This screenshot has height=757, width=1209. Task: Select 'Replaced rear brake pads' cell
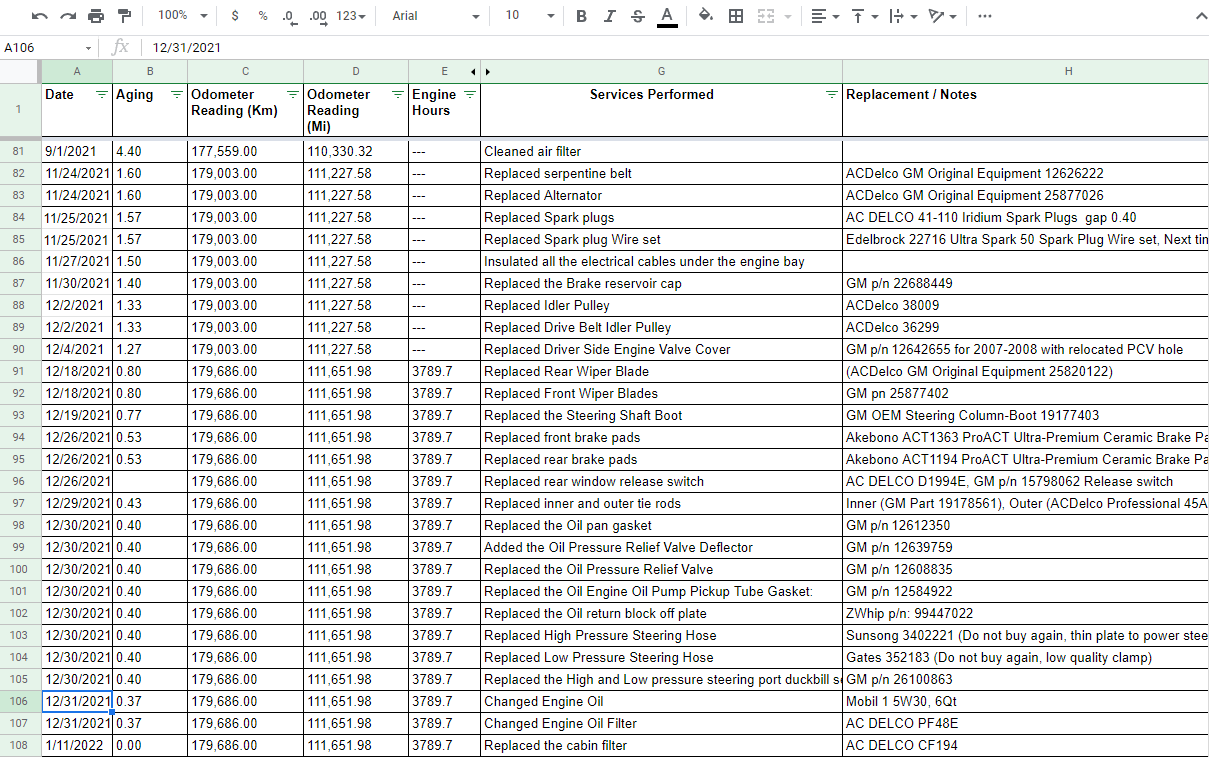(661, 459)
